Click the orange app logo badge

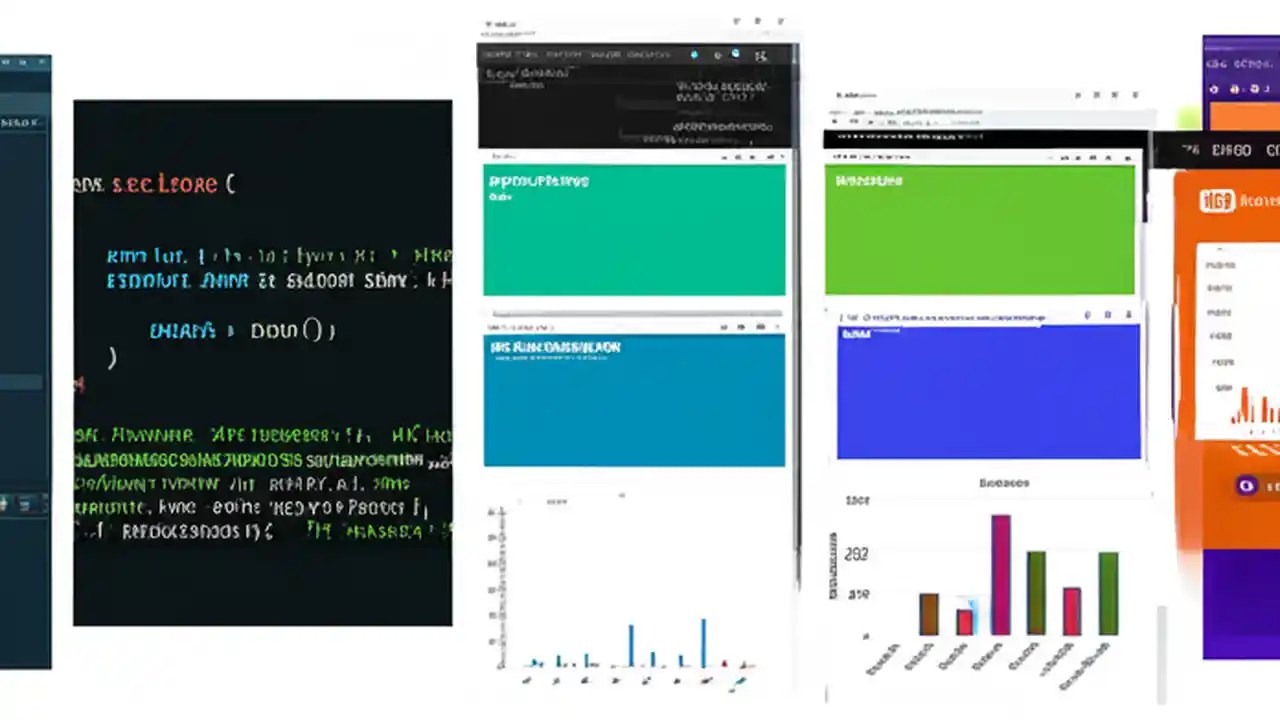(1217, 201)
